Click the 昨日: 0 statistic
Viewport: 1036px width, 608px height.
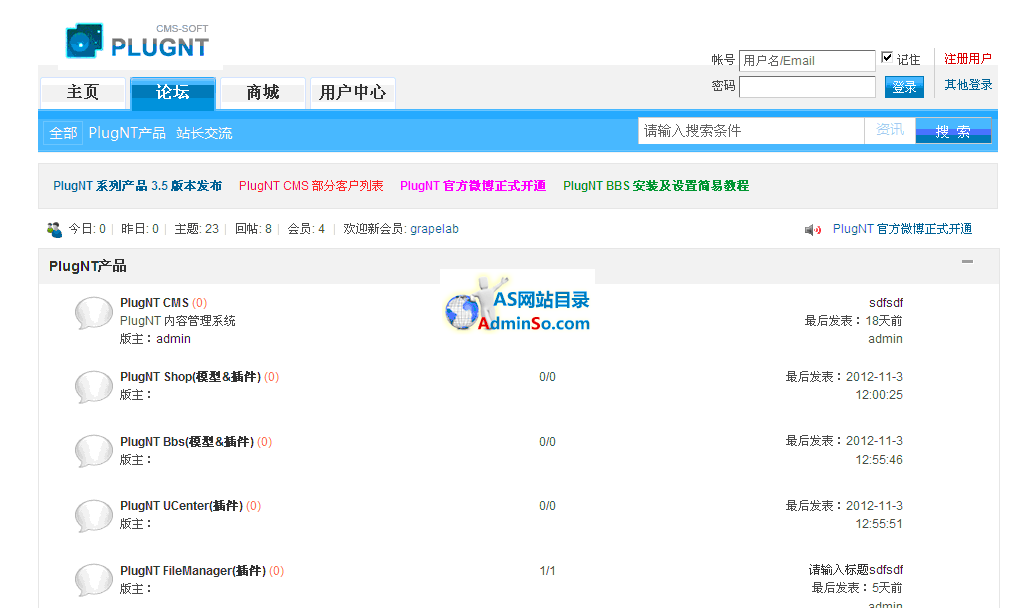[x=139, y=229]
